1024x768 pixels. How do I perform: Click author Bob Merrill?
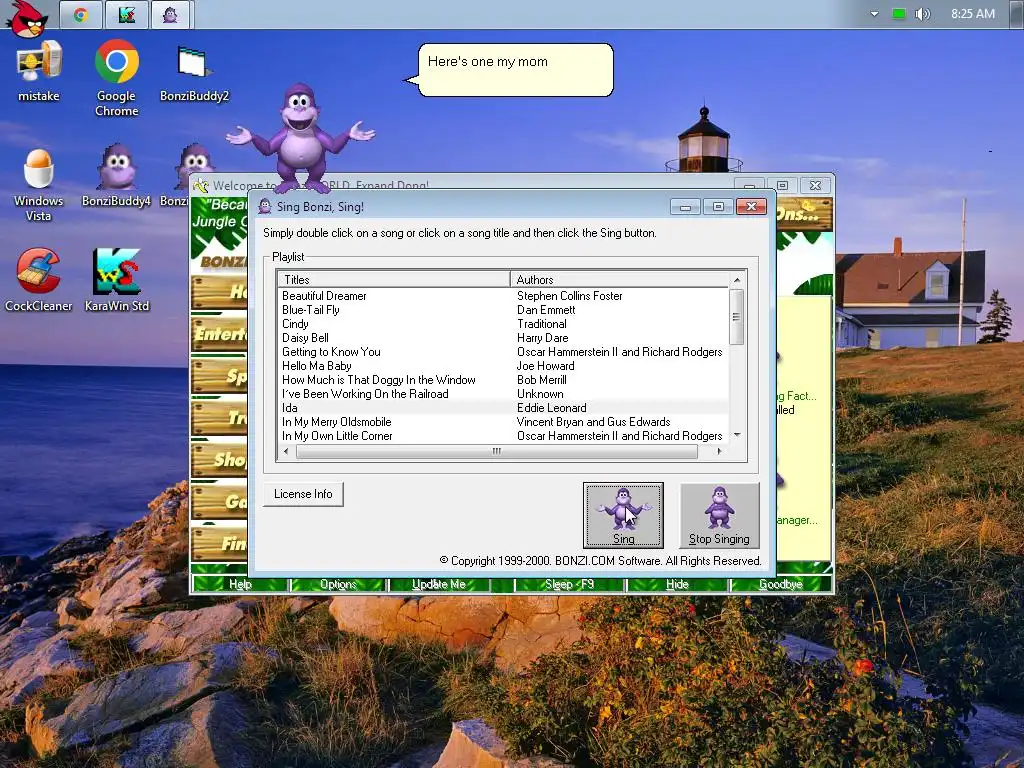541,380
